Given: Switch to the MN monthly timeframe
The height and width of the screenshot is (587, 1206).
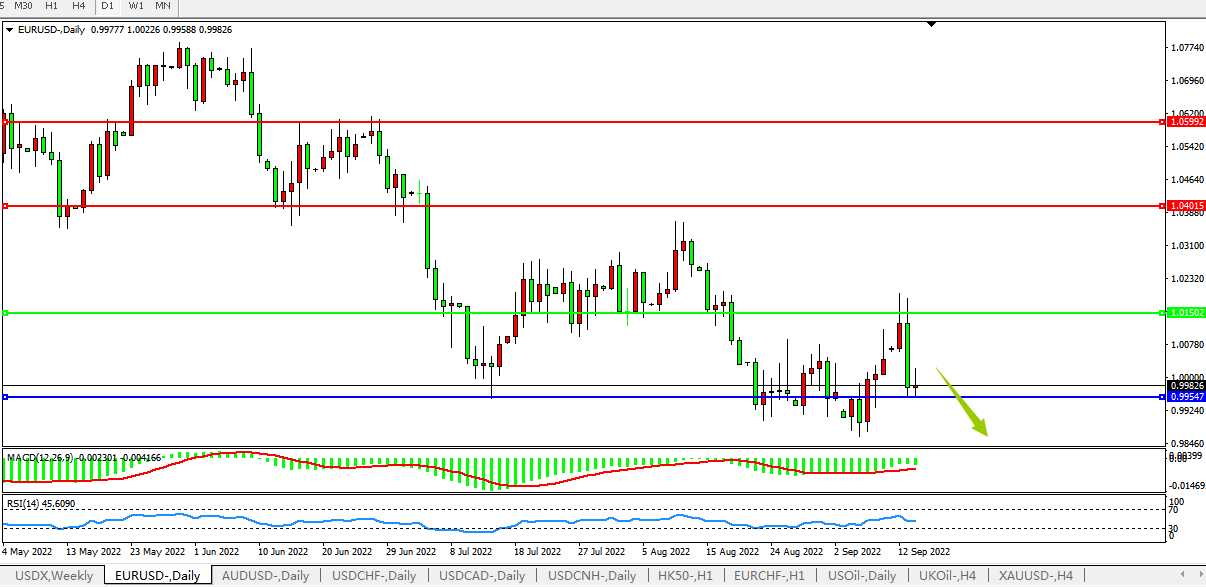Looking at the screenshot, I should (x=163, y=6).
